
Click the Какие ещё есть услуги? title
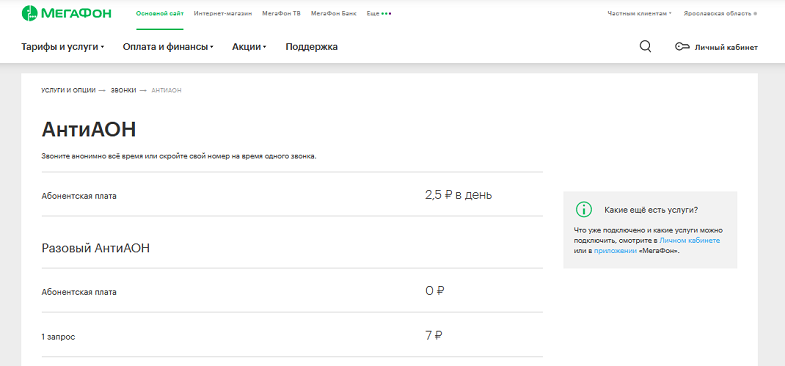[x=651, y=210]
